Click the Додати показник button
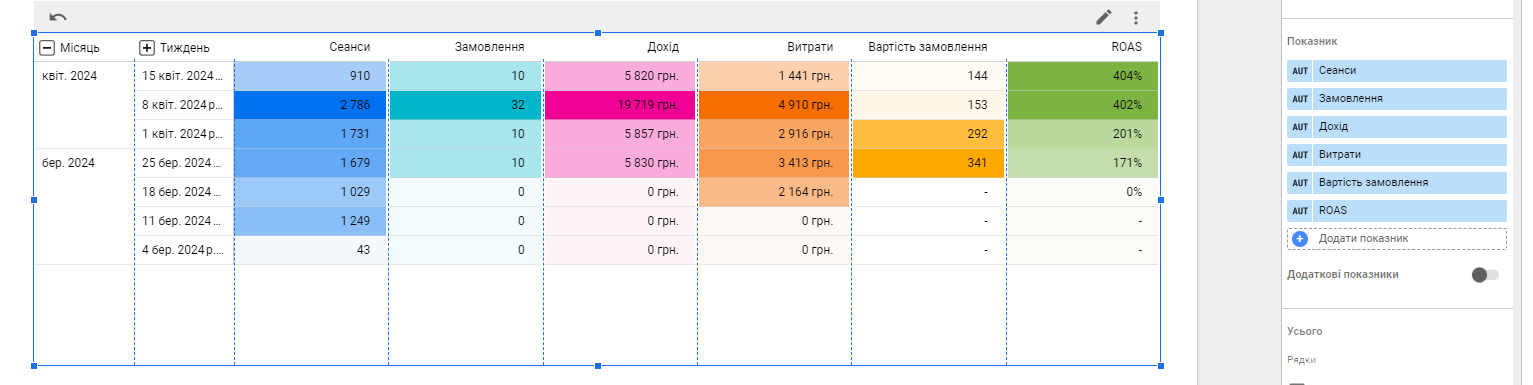The height and width of the screenshot is (385, 1533). (1397, 239)
